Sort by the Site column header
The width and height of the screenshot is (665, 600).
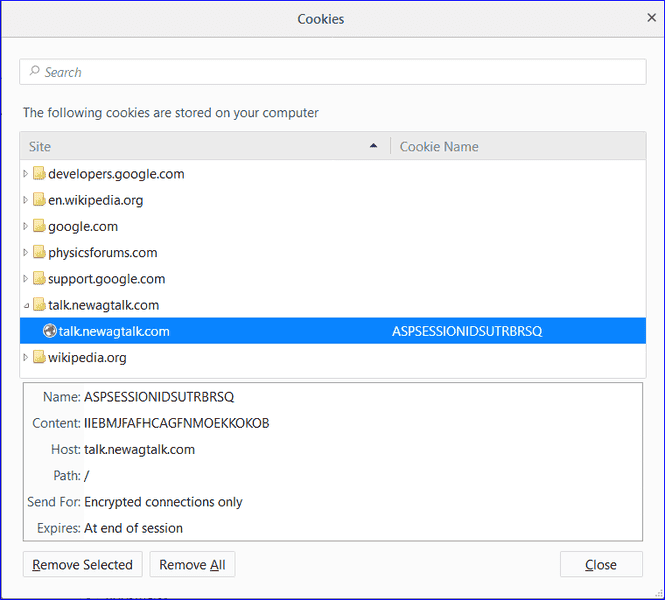[x=200, y=147]
